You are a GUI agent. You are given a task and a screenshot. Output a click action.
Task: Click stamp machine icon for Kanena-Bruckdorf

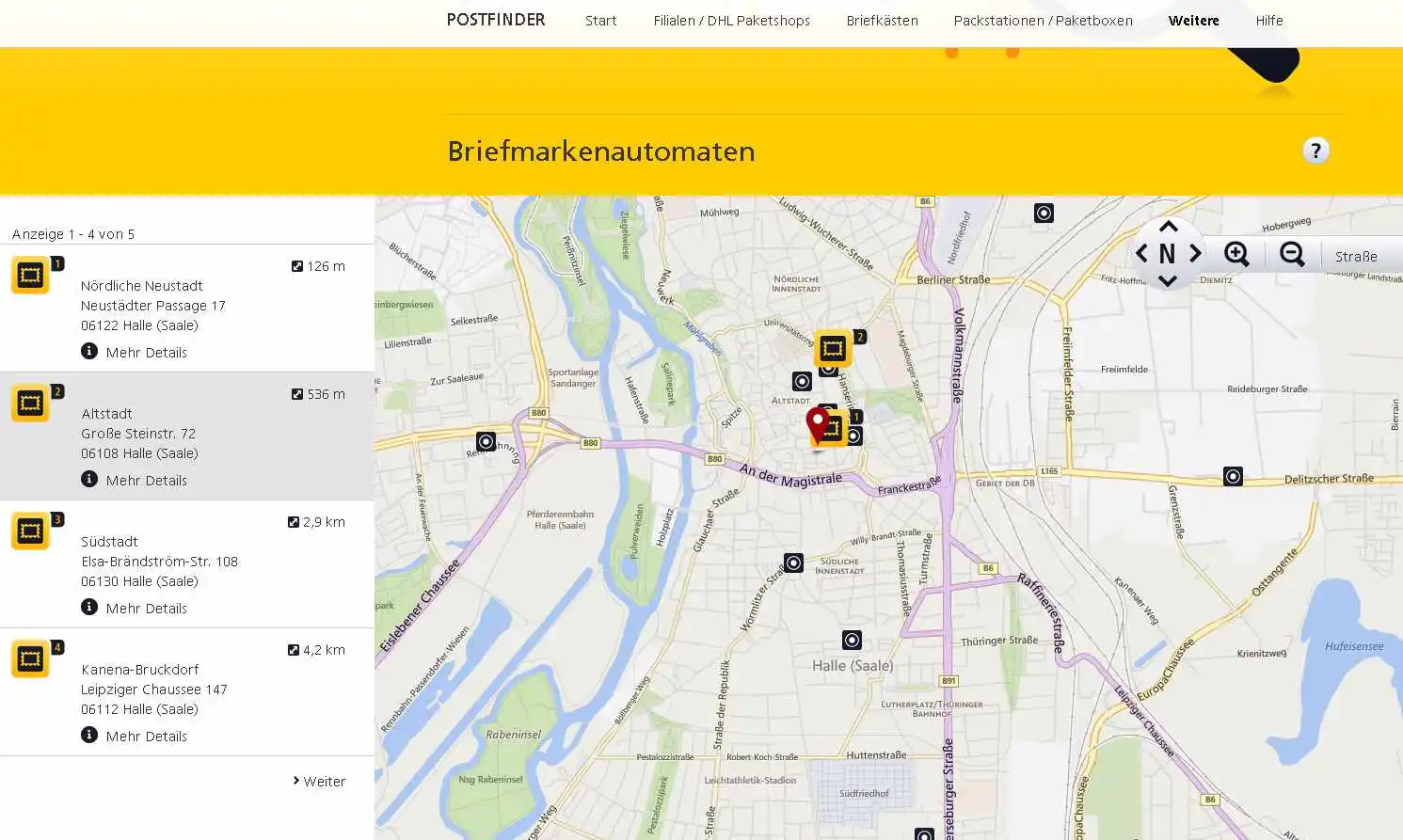[30, 658]
